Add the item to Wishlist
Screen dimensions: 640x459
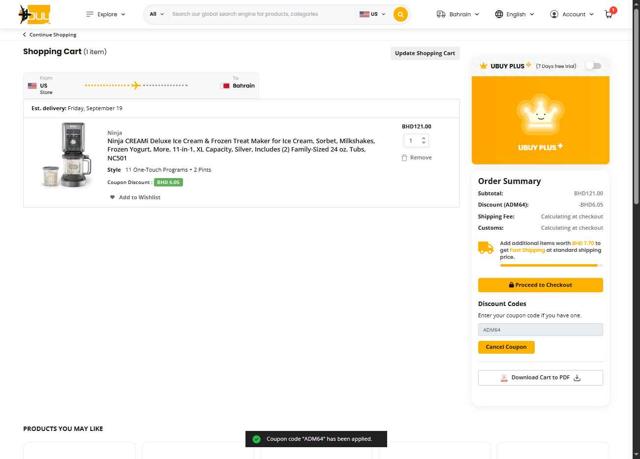tap(135, 197)
